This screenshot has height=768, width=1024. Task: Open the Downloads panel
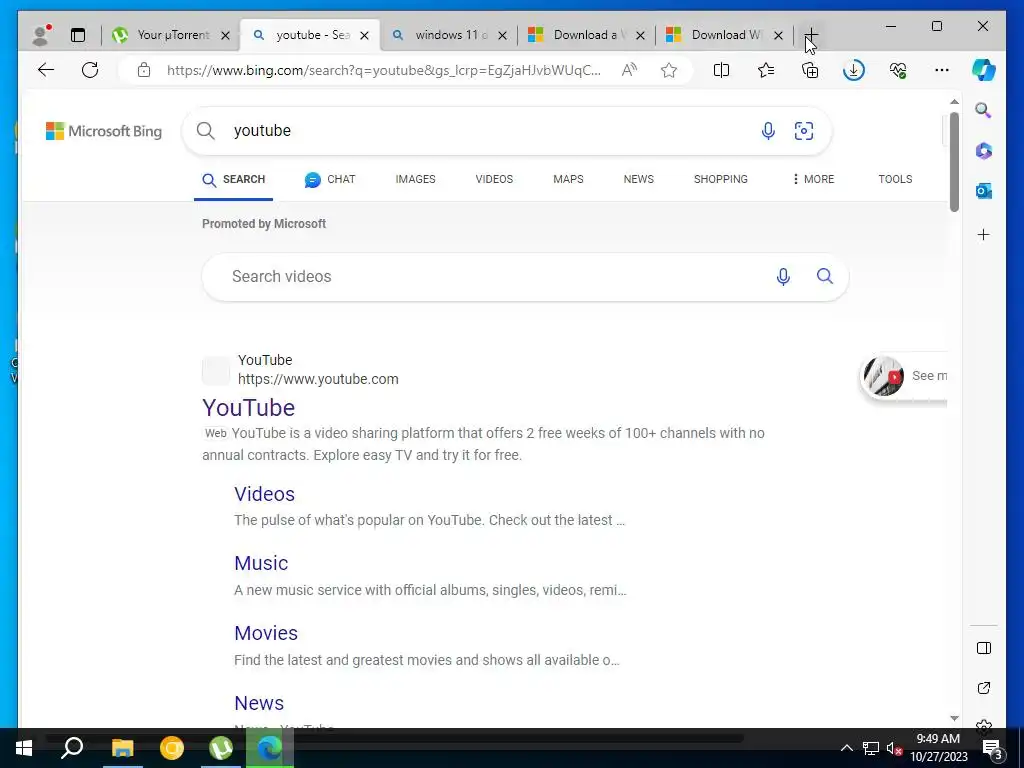(854, 70)
